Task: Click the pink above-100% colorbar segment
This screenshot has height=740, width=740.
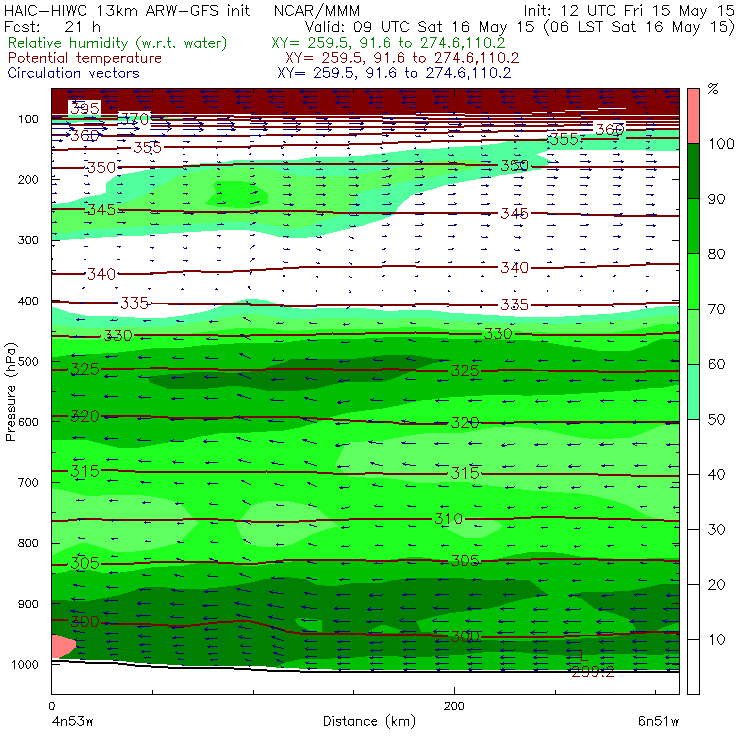Action: click(x=693, y=116)
